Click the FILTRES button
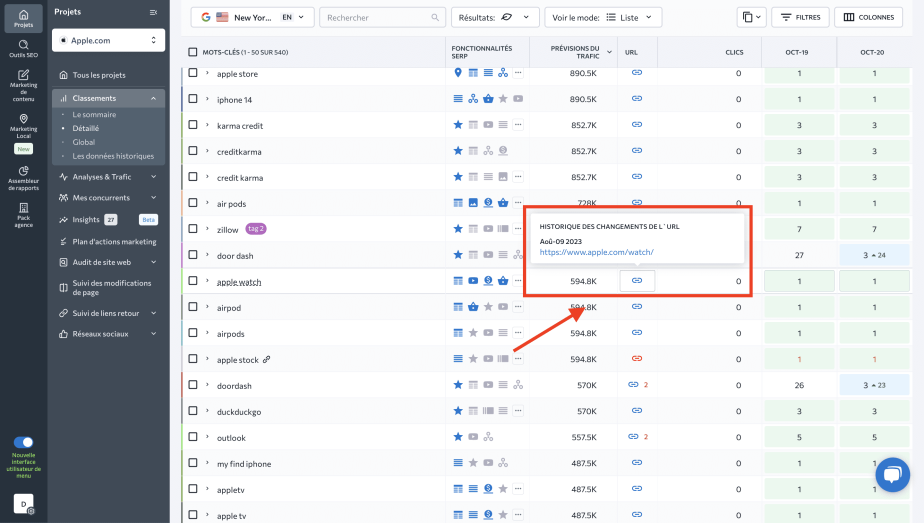Viewport: 924px width, 523px height. 799,17
